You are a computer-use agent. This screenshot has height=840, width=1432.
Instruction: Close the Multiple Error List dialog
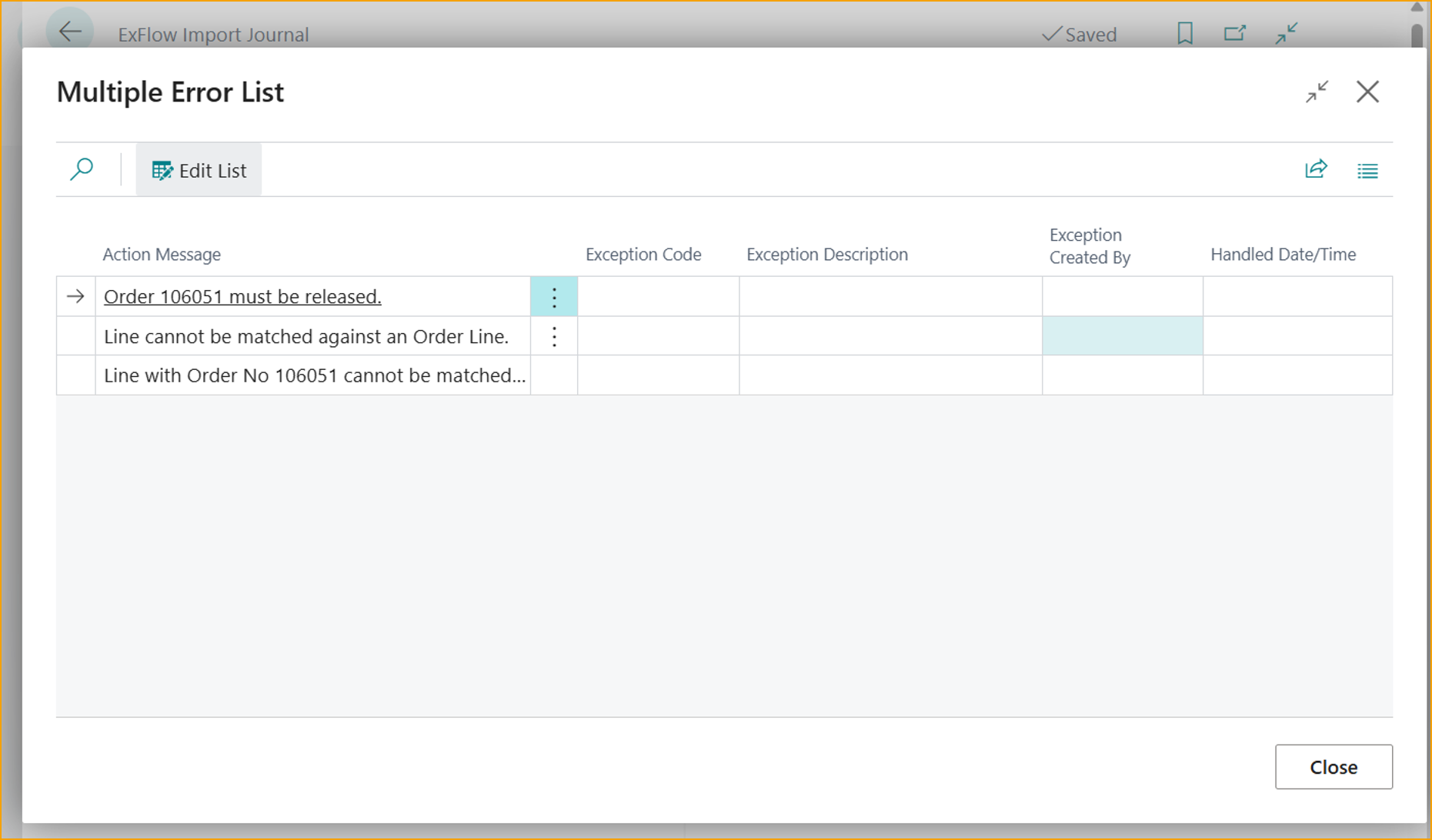1367,92
